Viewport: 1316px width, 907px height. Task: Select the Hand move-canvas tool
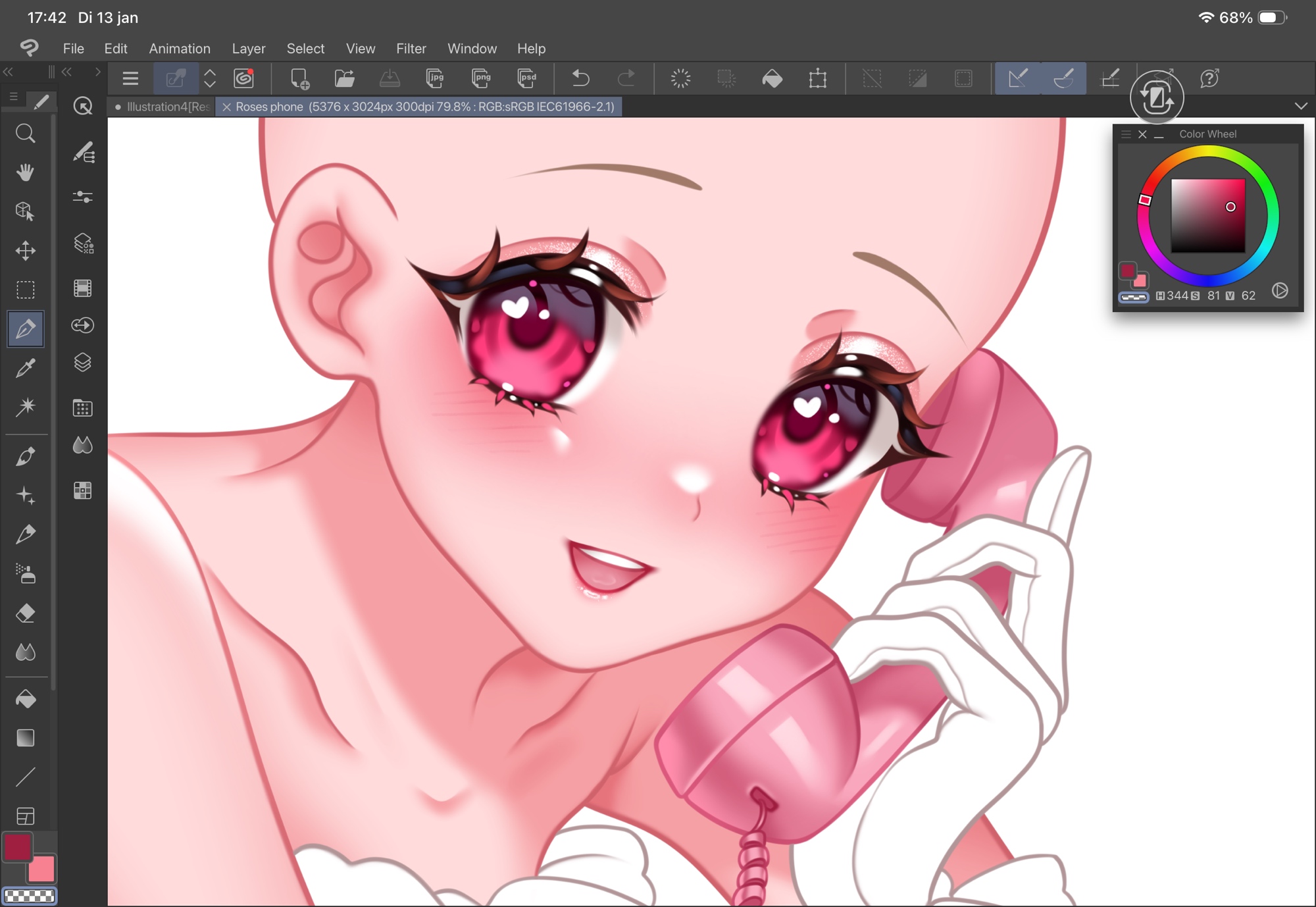pos(25,172)
